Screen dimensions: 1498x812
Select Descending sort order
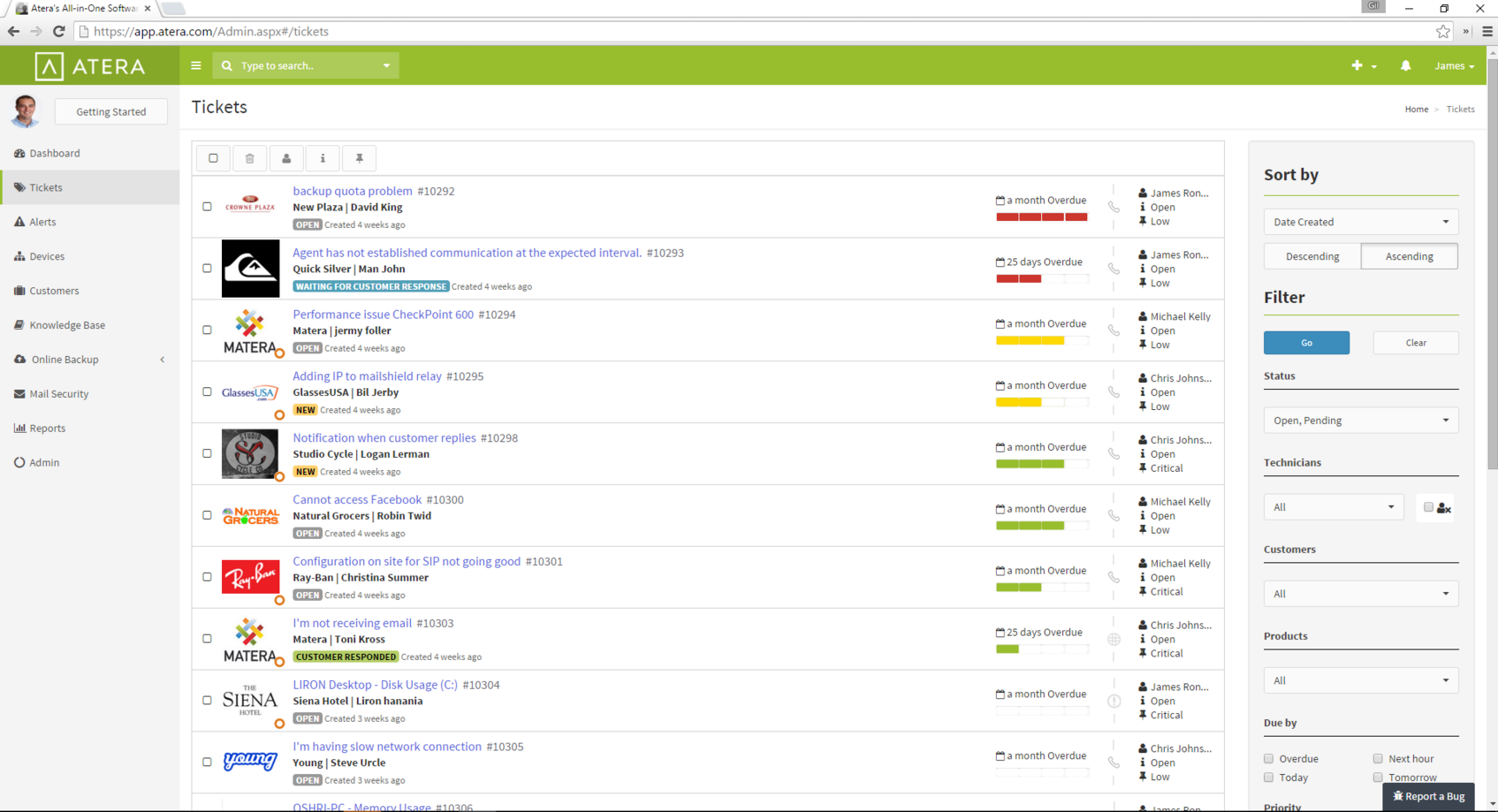coord(1312,256)
